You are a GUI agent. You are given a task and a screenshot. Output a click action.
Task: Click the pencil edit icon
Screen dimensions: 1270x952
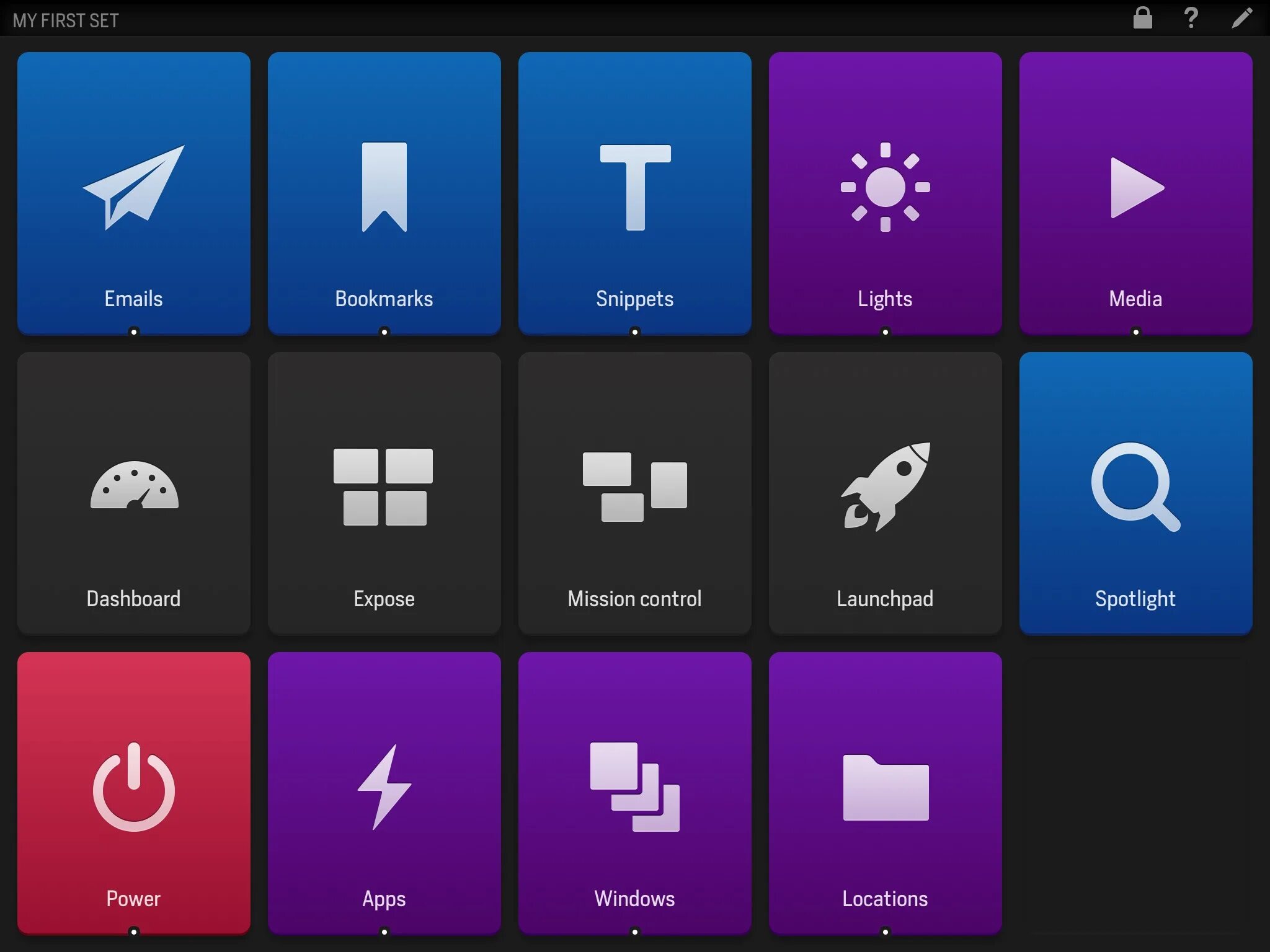(x=1241, y=18)
